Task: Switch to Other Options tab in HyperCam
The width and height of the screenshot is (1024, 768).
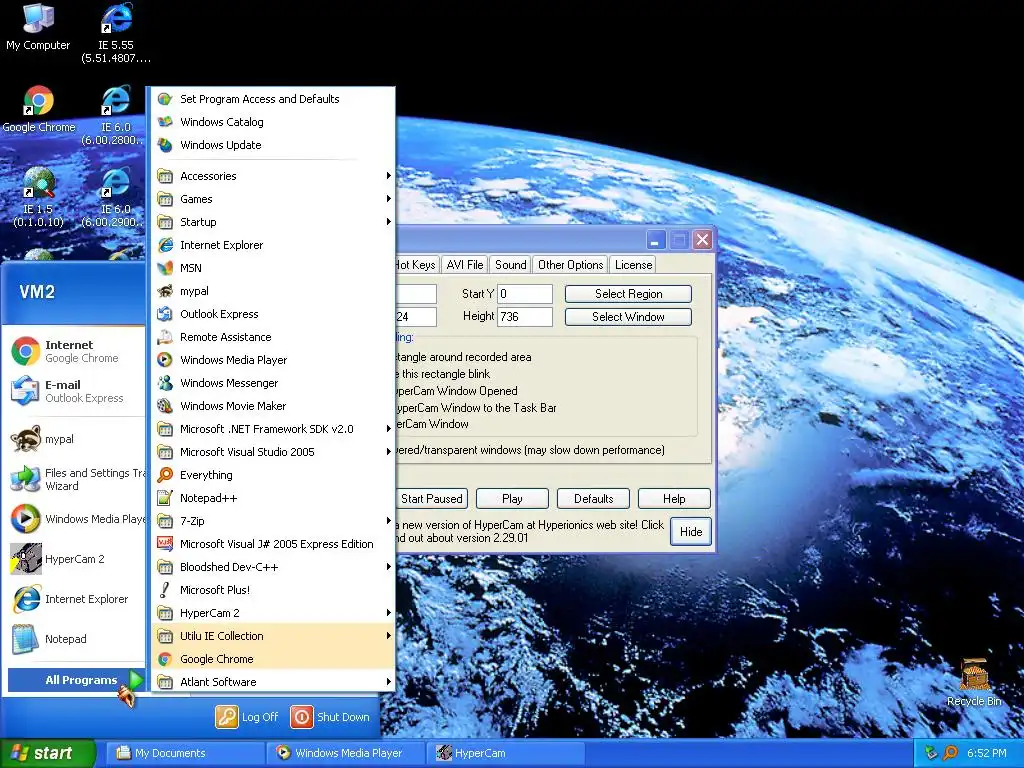Action: pos(570,264)
